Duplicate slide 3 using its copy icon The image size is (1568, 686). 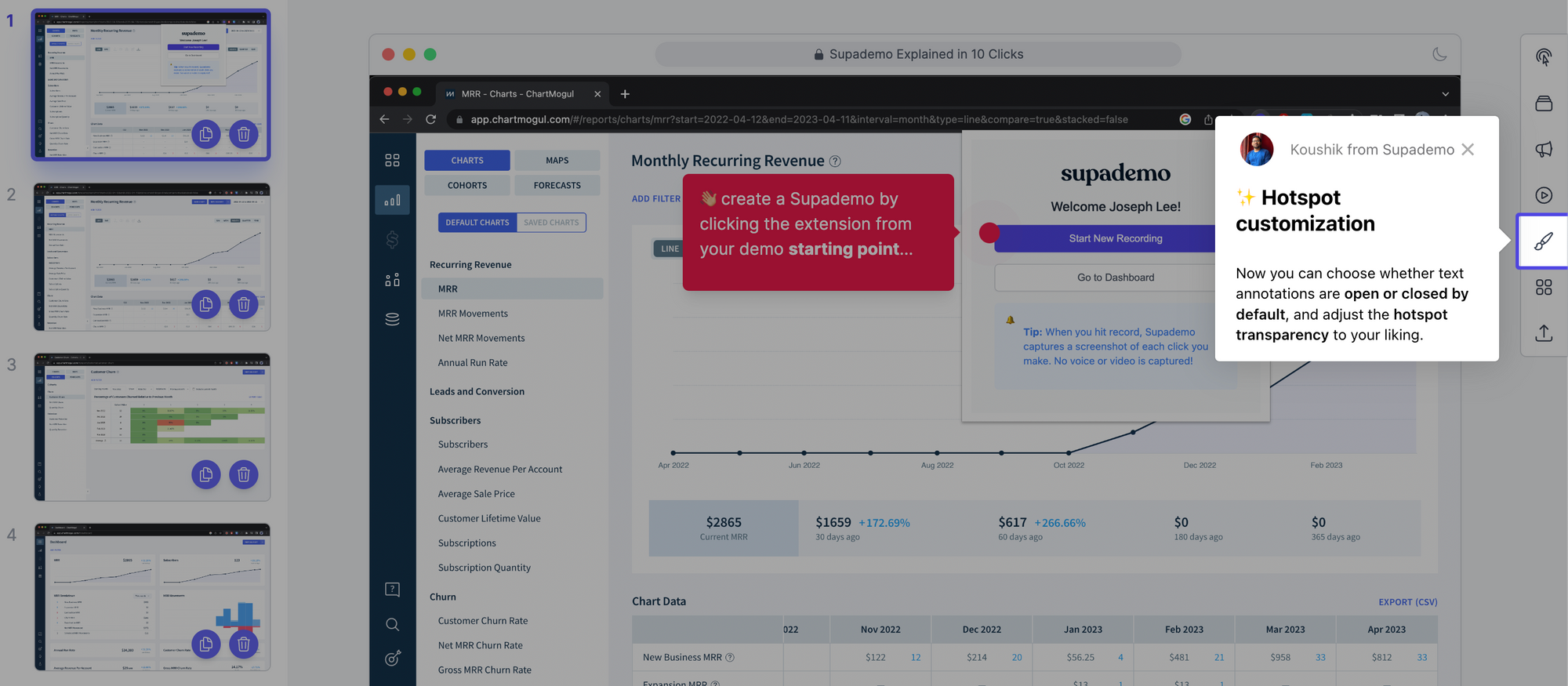206,474
